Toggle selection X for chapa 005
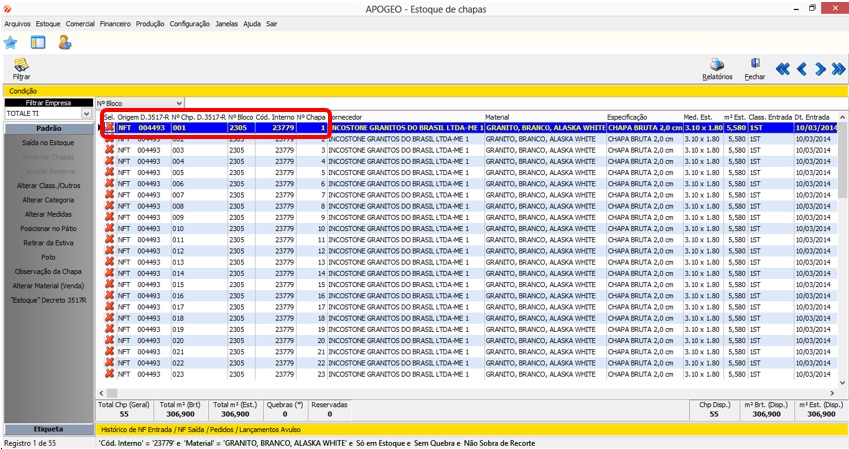The height and width of the screenshot is (449, 849). point(109,172)
